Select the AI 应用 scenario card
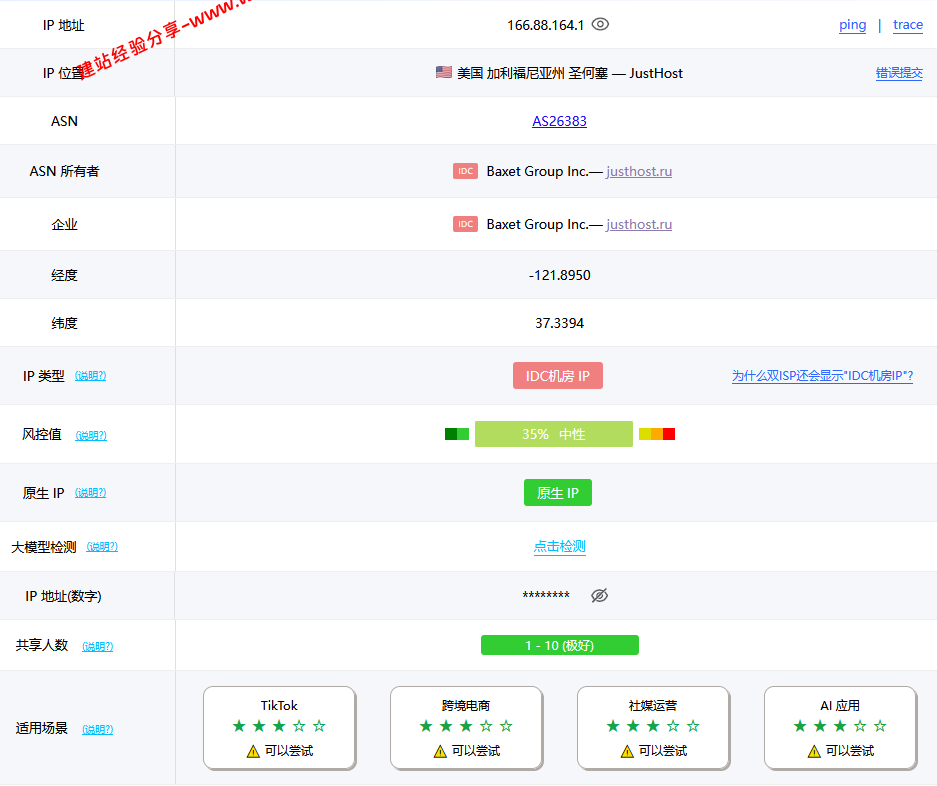Screen dimensions: 937x786 pyautogui.click(x=840, y=728)
